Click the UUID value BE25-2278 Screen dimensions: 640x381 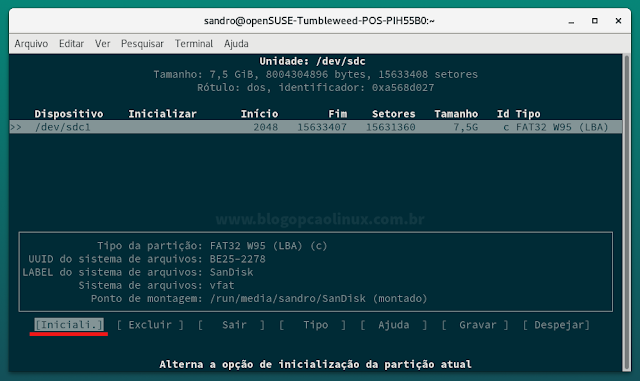[238, 259]
